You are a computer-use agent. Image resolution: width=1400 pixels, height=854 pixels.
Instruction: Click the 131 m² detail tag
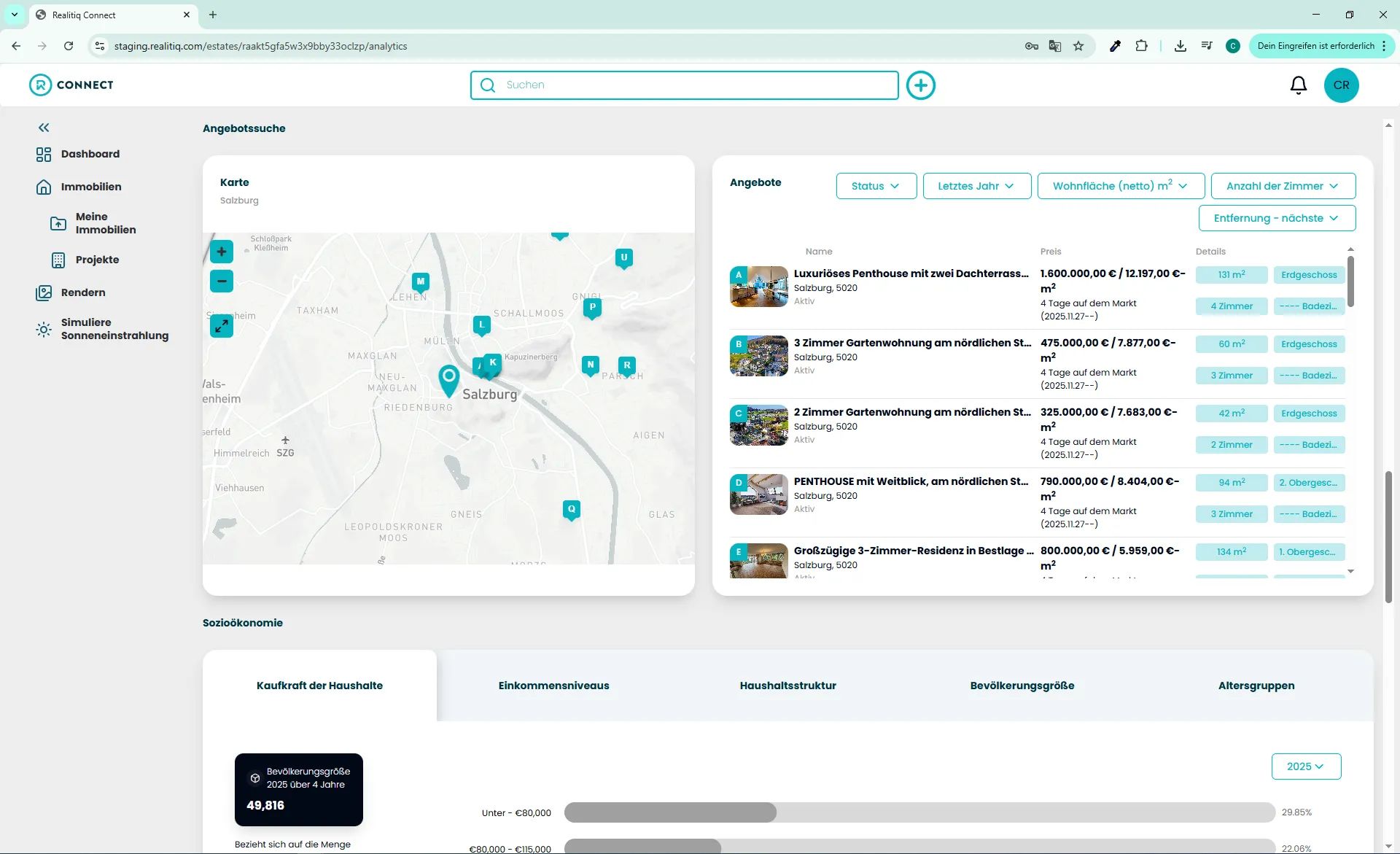tap(1232, 275)
